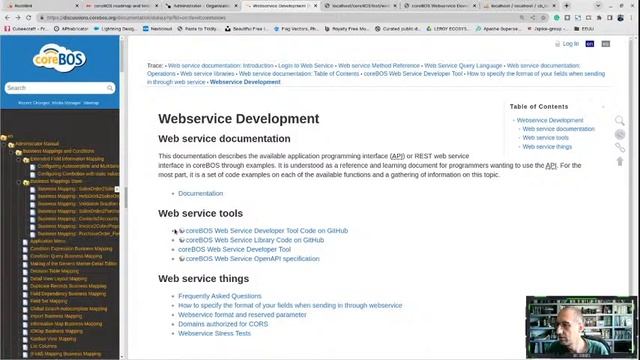Open Web Service Query Language in trace breadcrumb
Image resolution: width=640 pixels, height=360 pixels.
(463, 66)
